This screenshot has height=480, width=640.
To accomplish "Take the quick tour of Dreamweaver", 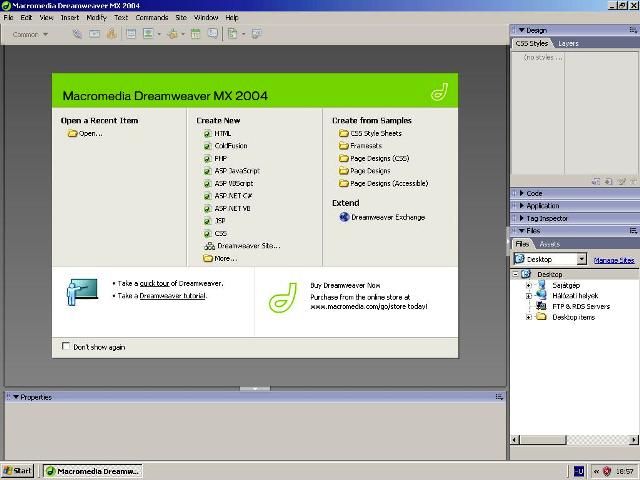I will point(154,283).
